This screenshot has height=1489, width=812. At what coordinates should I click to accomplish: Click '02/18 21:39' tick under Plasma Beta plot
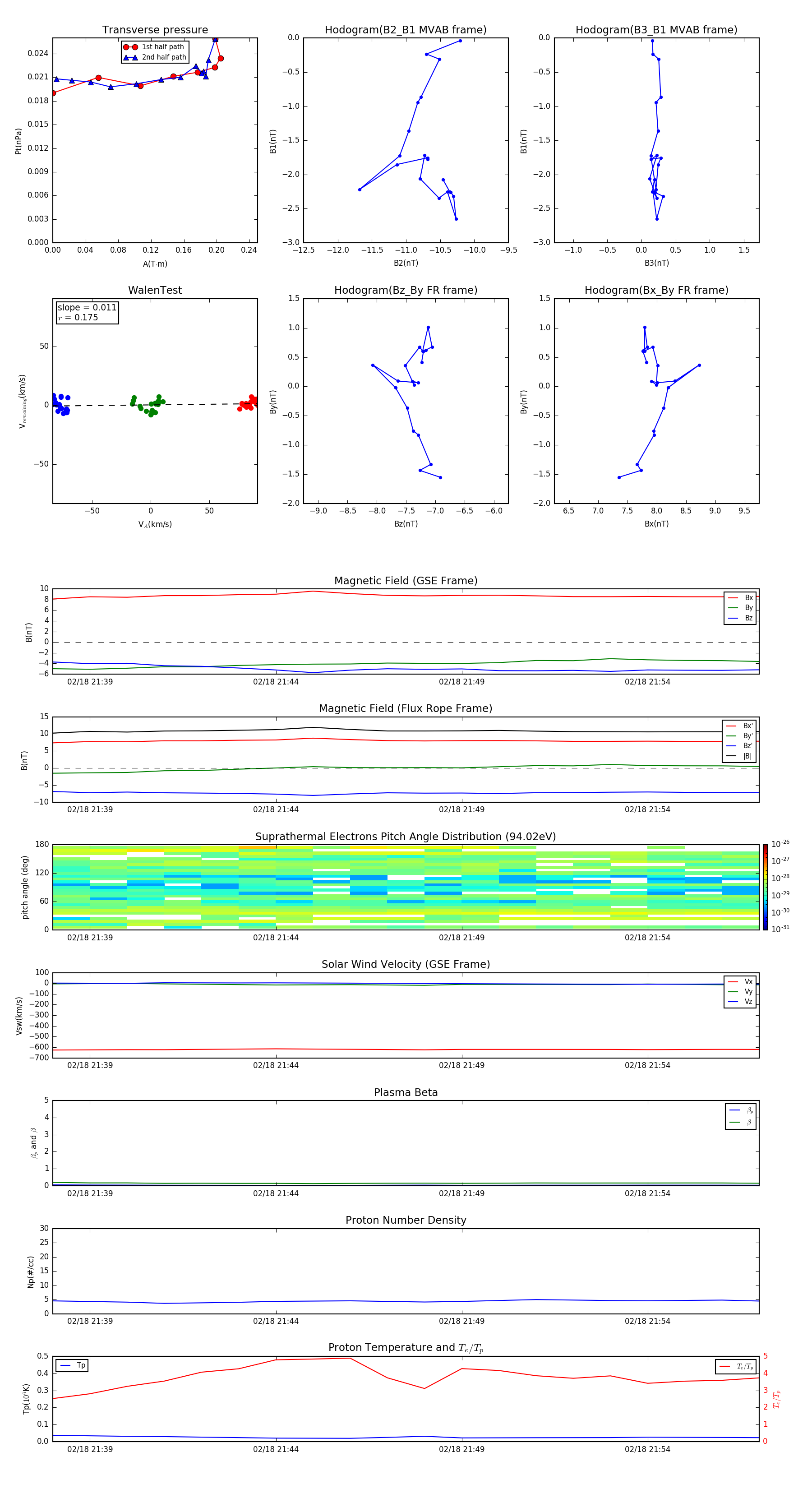[x=90, y=1193]
